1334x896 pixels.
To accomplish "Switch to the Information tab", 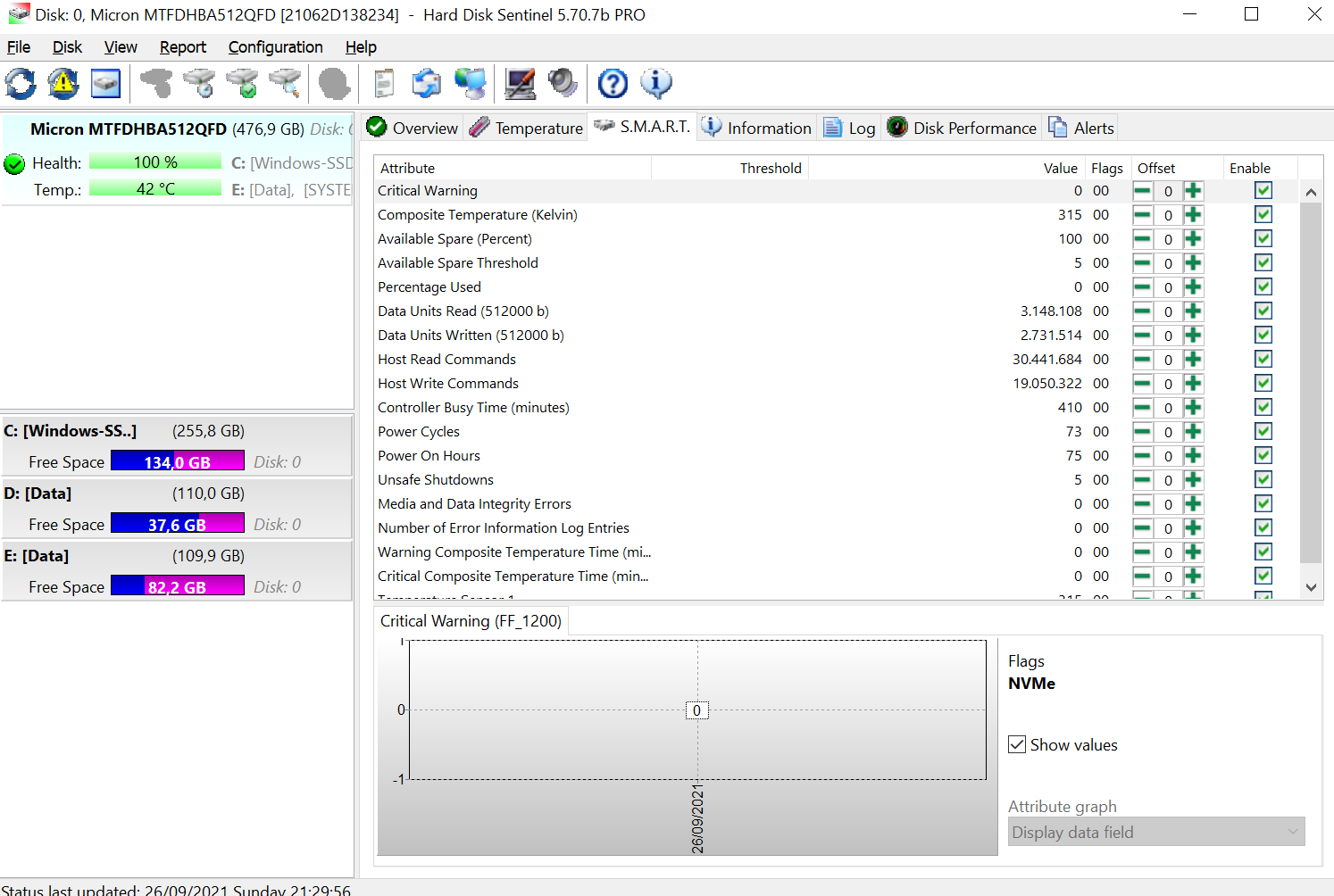I will coord(756,128).
